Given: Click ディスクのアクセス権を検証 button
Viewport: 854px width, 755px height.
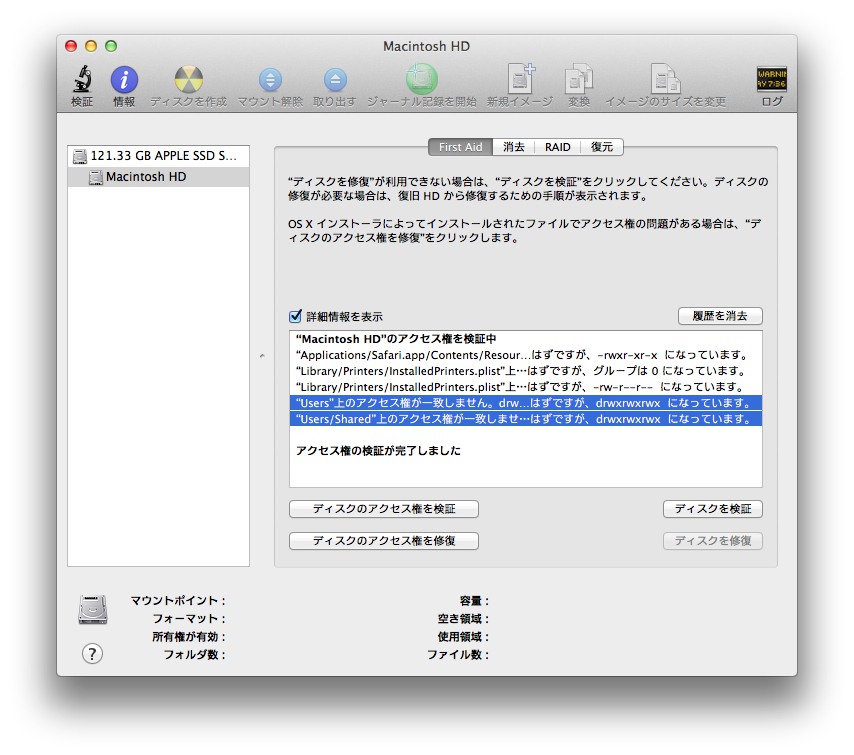Looking at the screenshot, I should point(384,509).
